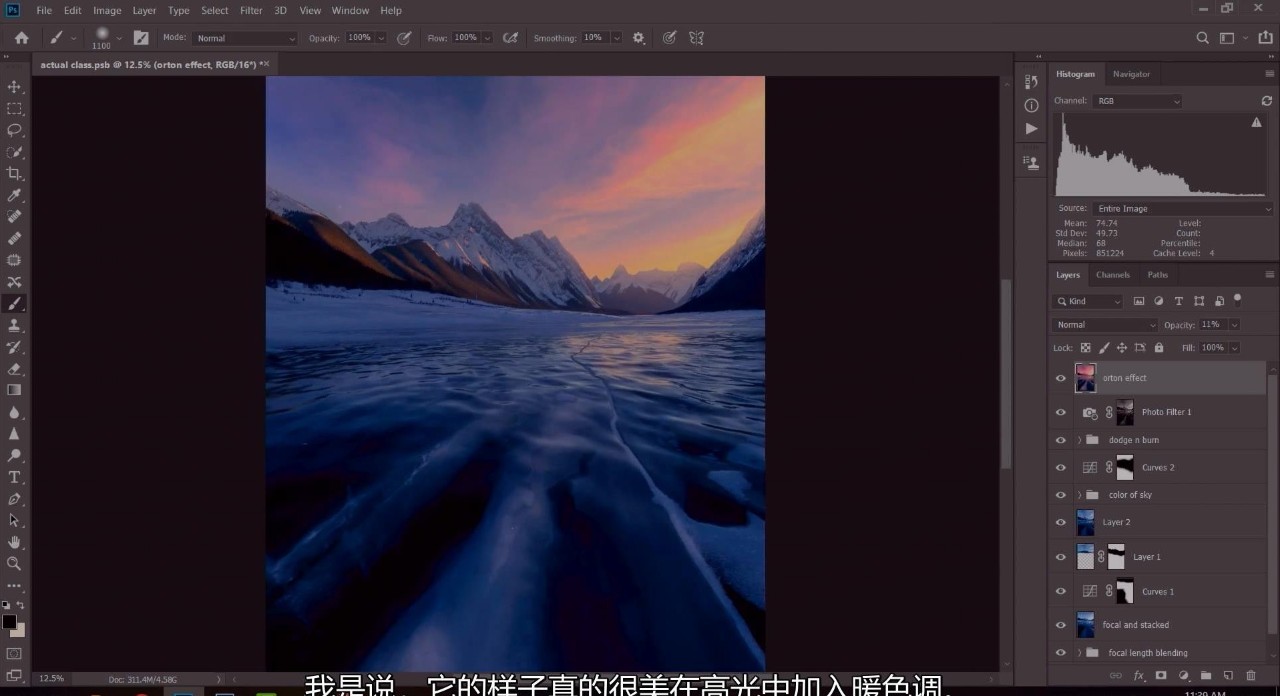Open the Filter menu
Screen dimensions: 1280x696
point(251,11)
